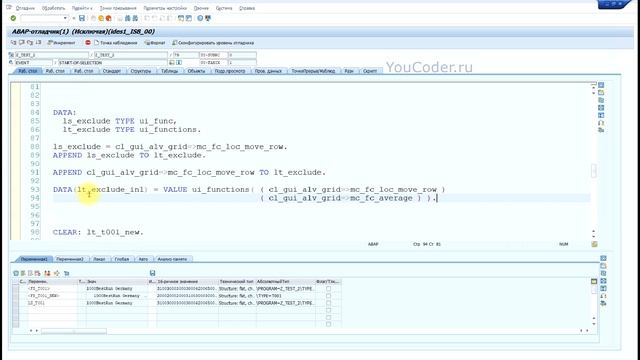The image size is (640, 360).
Task: Switch to the Таблицы tab
Action: [169, 71]
